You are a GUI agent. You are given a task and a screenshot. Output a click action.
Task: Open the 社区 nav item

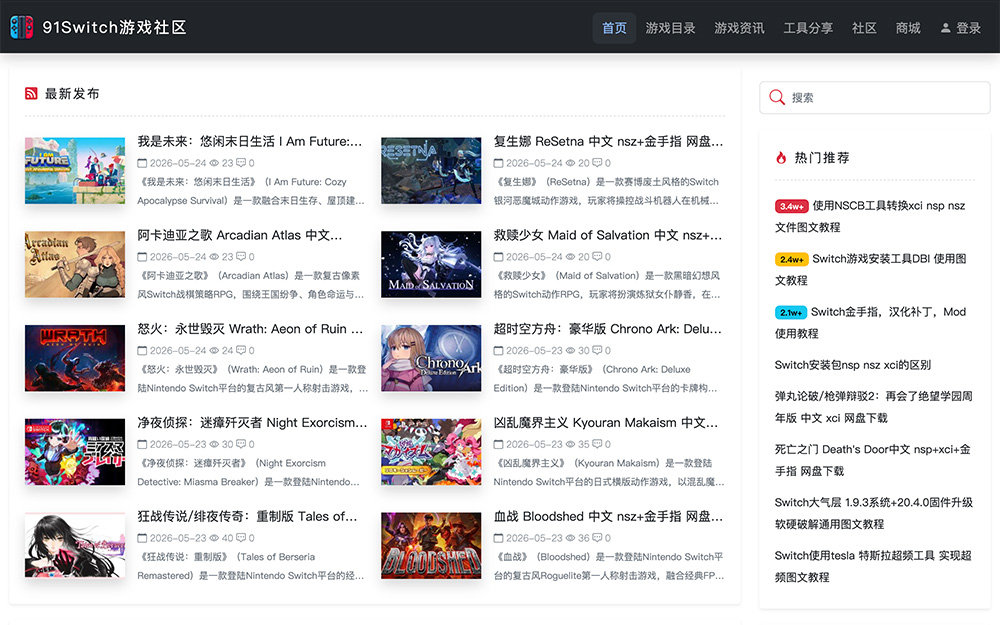(864, 28)
